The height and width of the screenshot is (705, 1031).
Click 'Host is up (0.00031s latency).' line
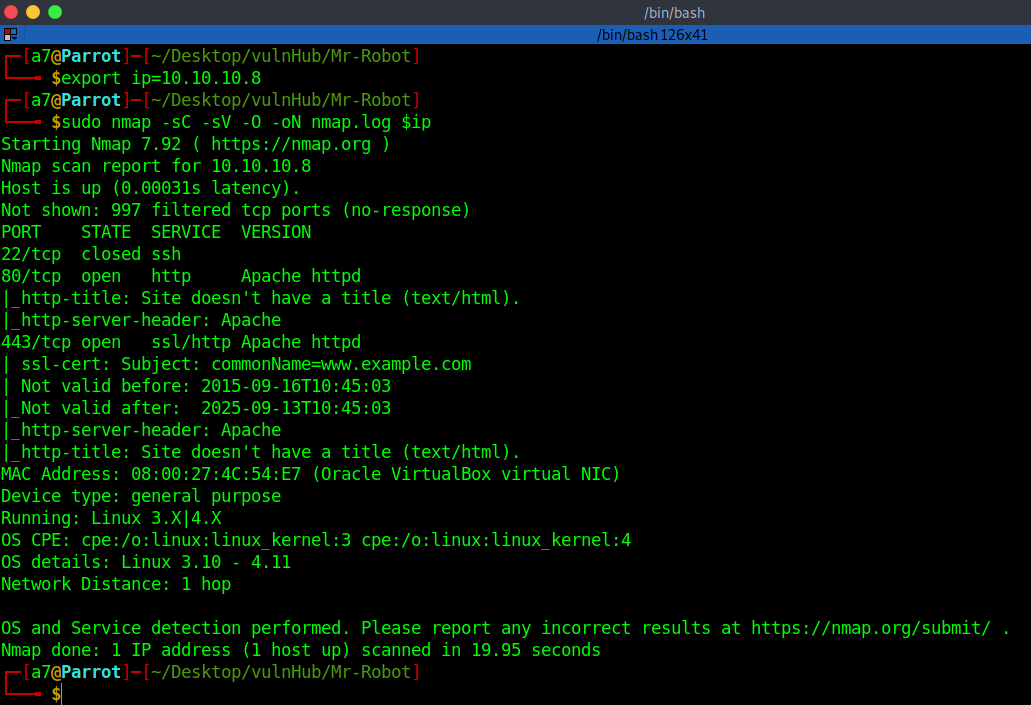click(x=151, y=188)
